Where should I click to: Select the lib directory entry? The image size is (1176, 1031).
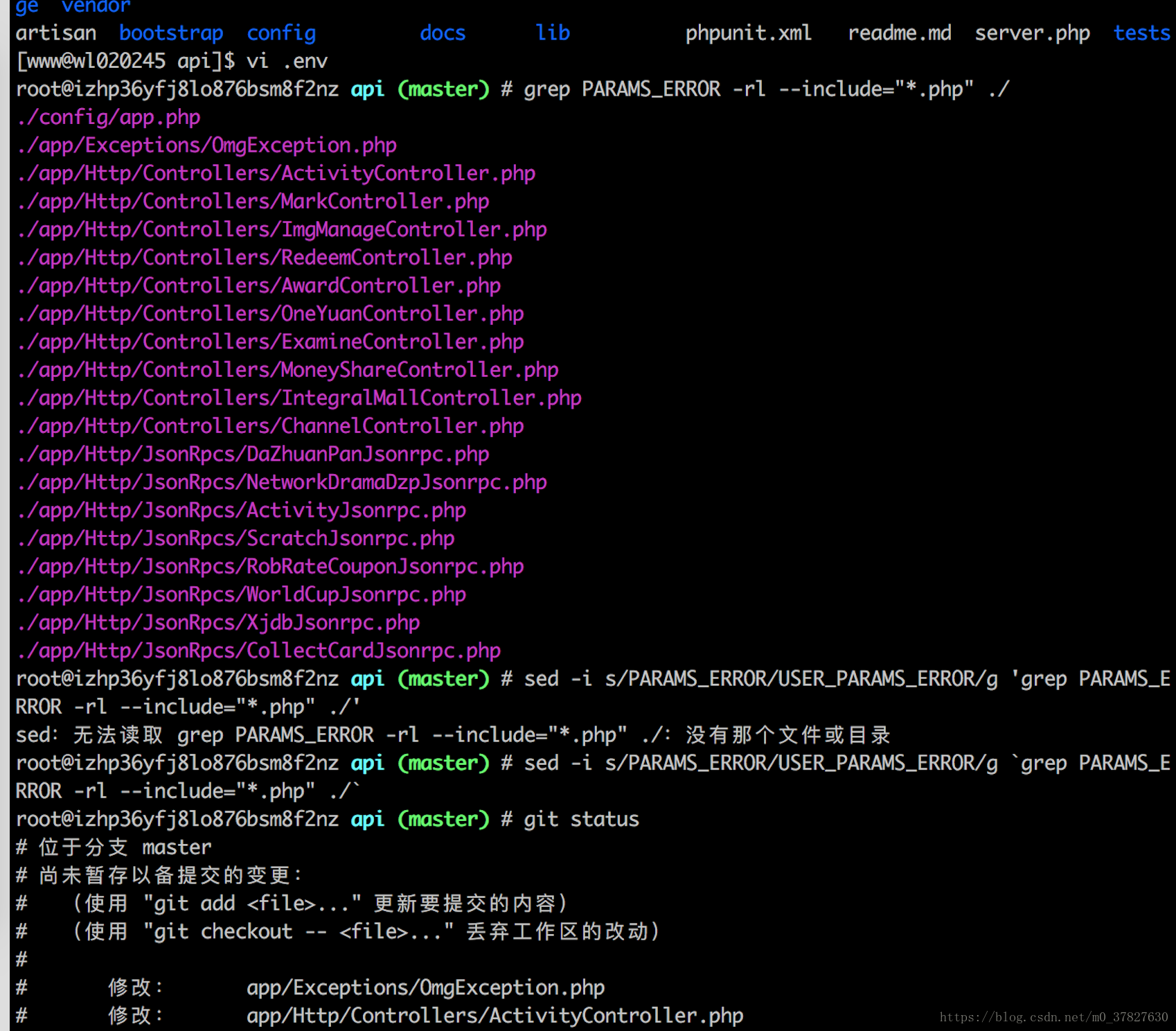[x=552, y=33]
